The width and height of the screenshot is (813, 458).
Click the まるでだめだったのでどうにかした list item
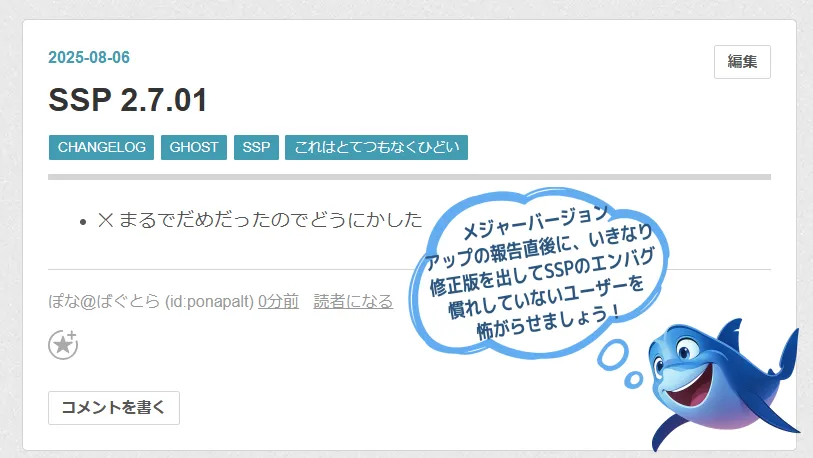pos(260,220)
